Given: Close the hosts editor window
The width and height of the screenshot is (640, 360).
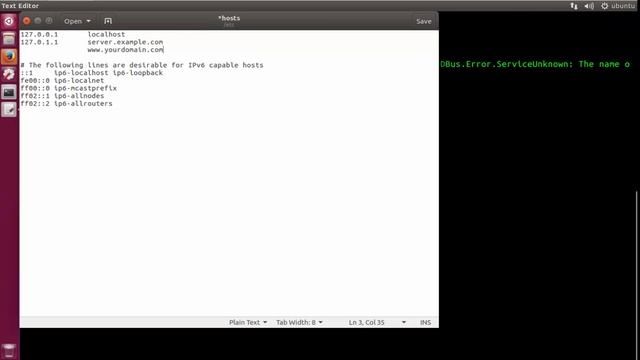Looking at the screenshot, I should point(27,21).
